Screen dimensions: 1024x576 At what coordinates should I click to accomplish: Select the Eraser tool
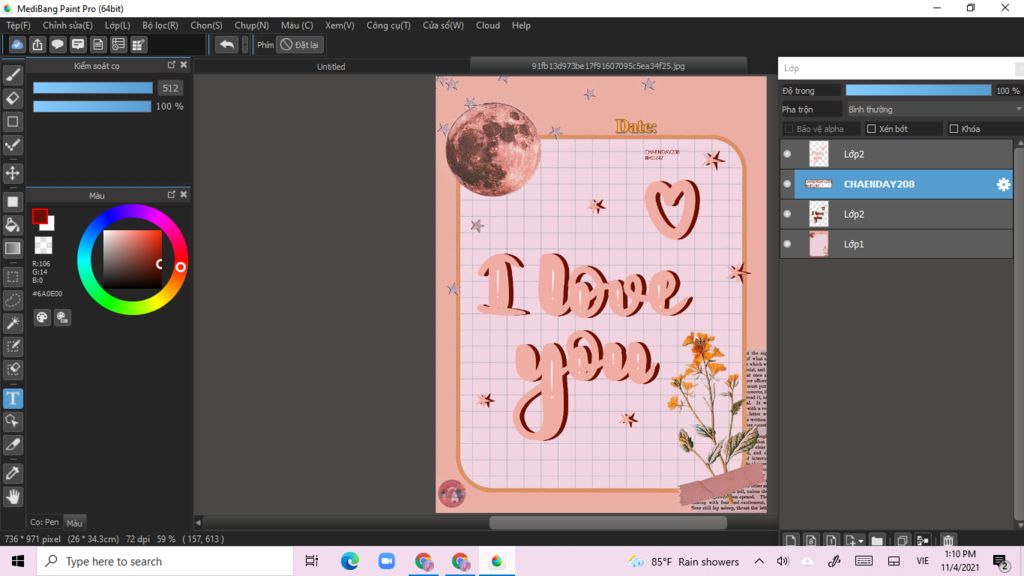click(12, 99)
